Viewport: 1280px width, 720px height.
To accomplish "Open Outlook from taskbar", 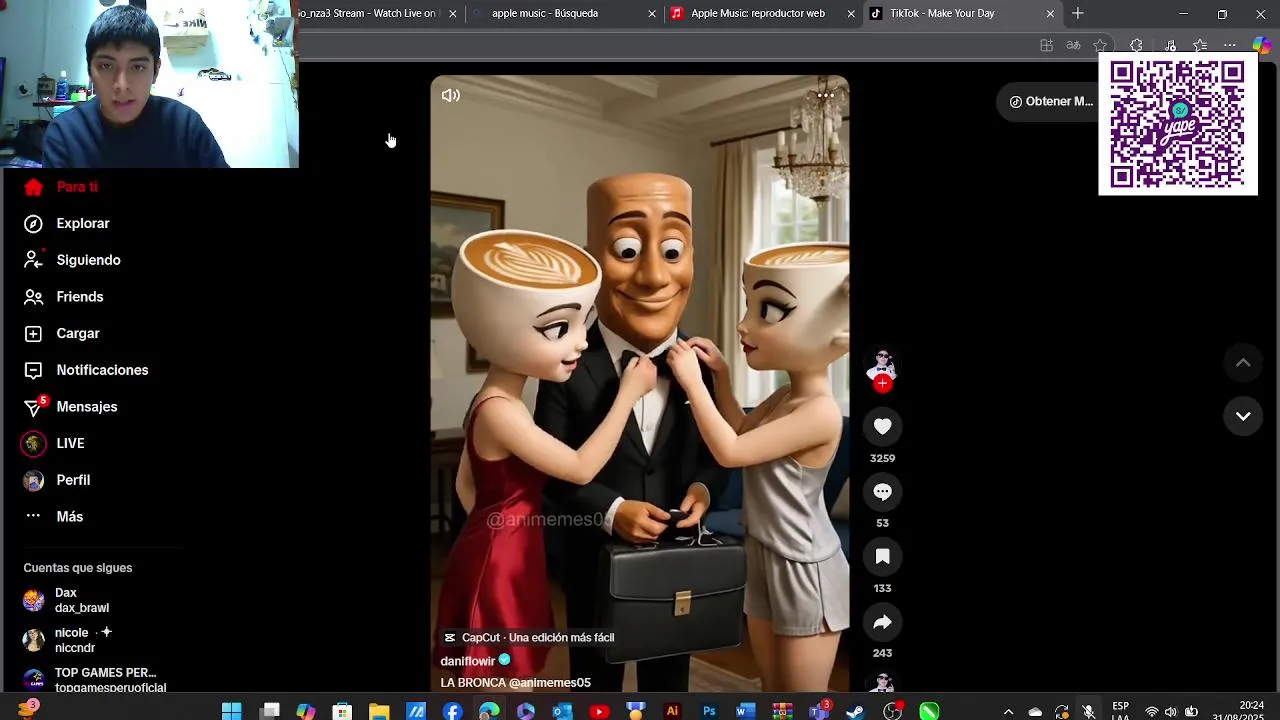I will click(562, 711).
